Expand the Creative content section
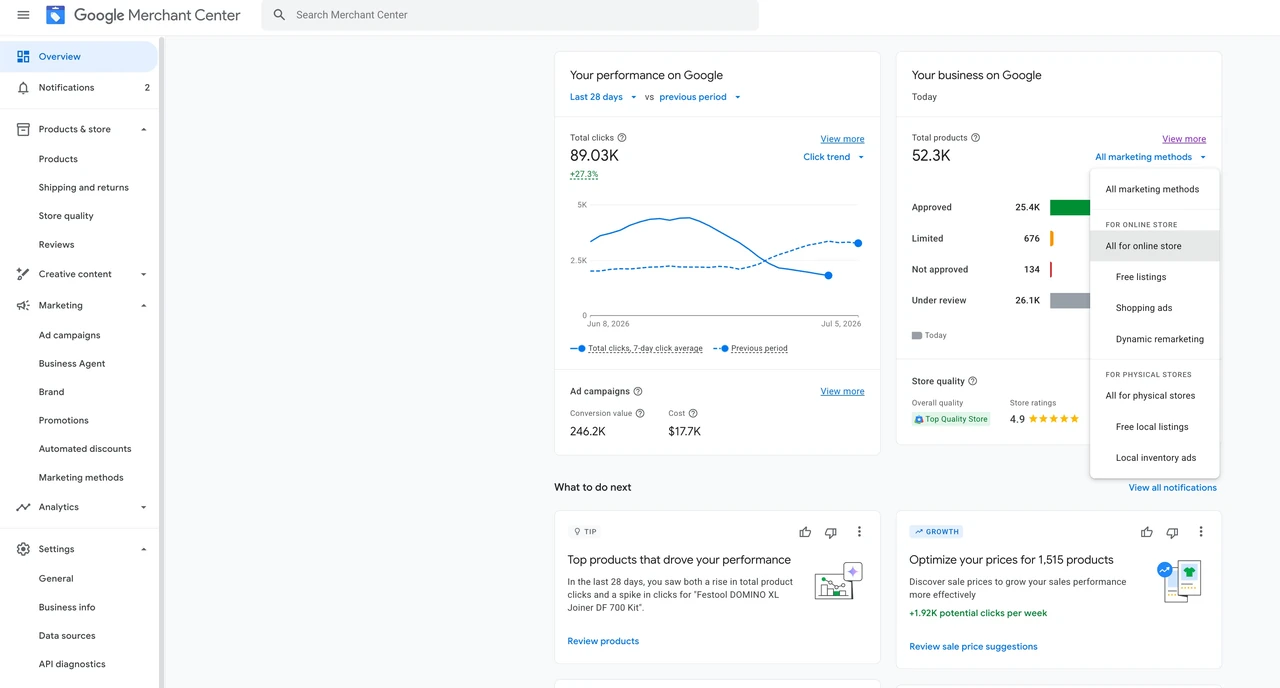The height and width of the screenshot is (688, 1280). coord(143,274)
